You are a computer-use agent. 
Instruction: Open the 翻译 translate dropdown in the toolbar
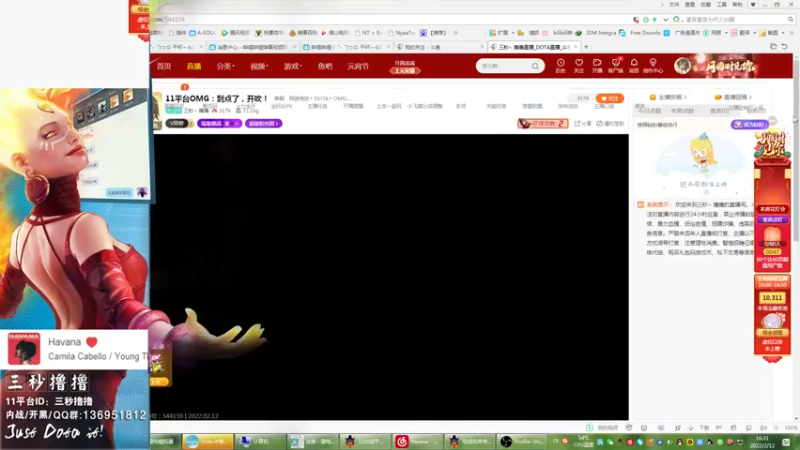pyautogui.click(x=741, y=33)
